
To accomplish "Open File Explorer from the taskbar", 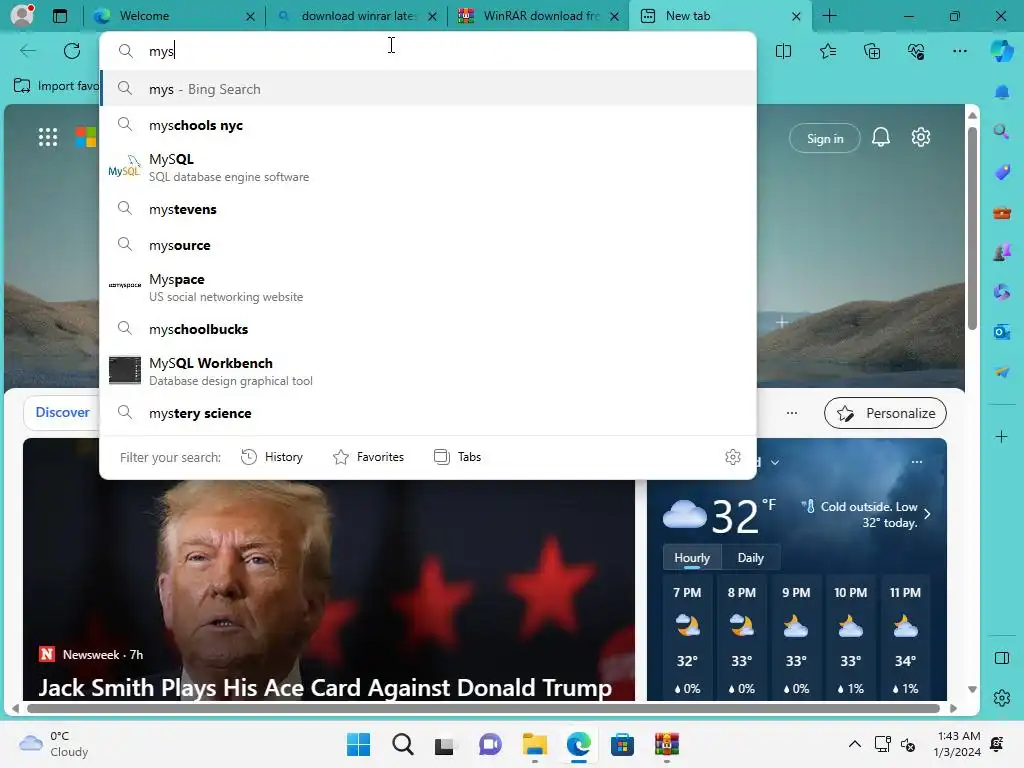I will click(x=535, y=744).
